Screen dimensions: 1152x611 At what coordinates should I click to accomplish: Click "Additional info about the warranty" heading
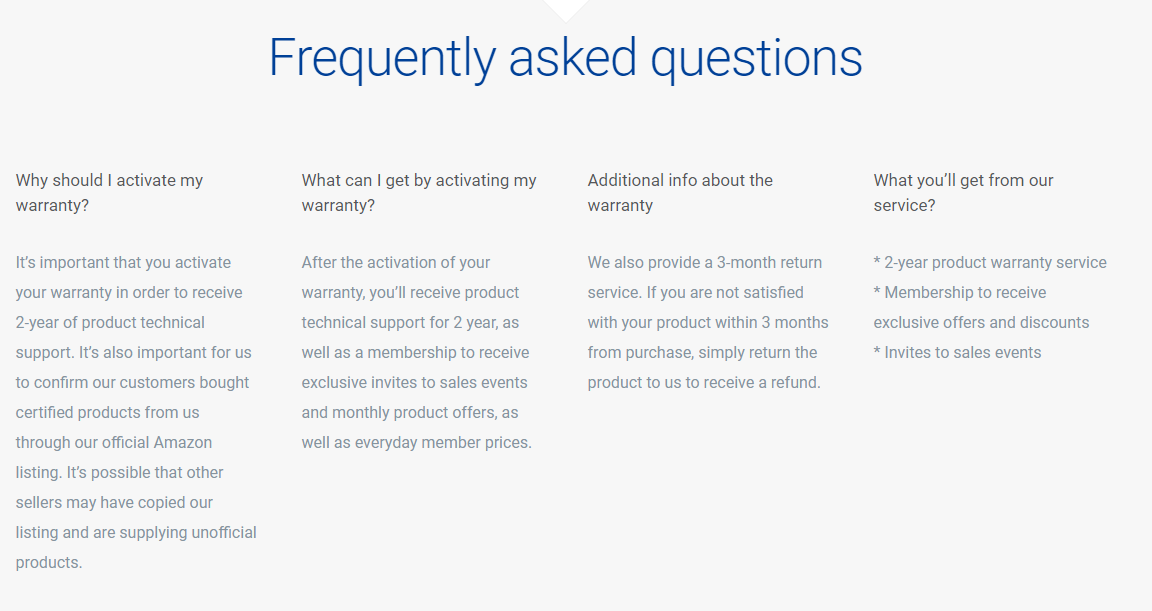pos(680,193)
